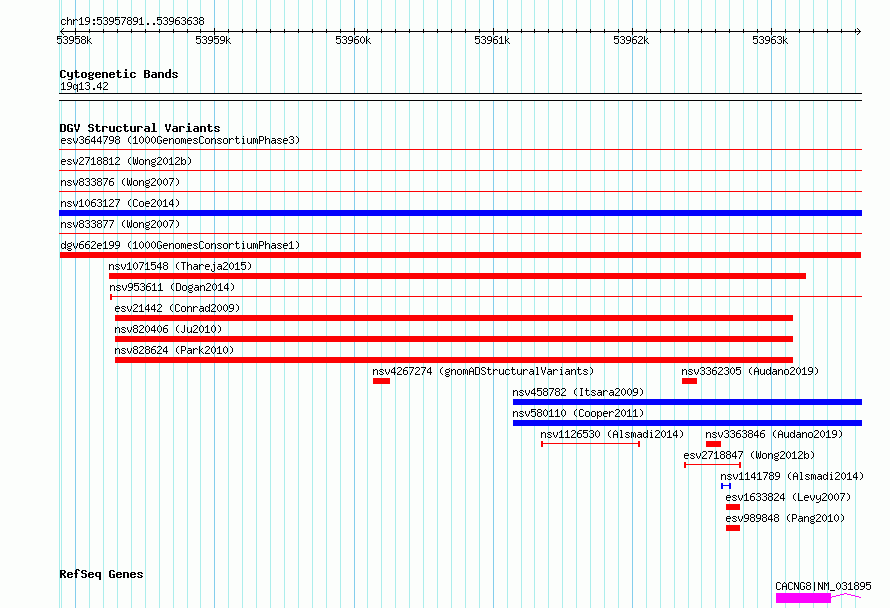The width and height of the screenshot is (890, 608).
Task: Select the esv2718812 (Wong2012b) variant label
Action: tap(126, 161)
